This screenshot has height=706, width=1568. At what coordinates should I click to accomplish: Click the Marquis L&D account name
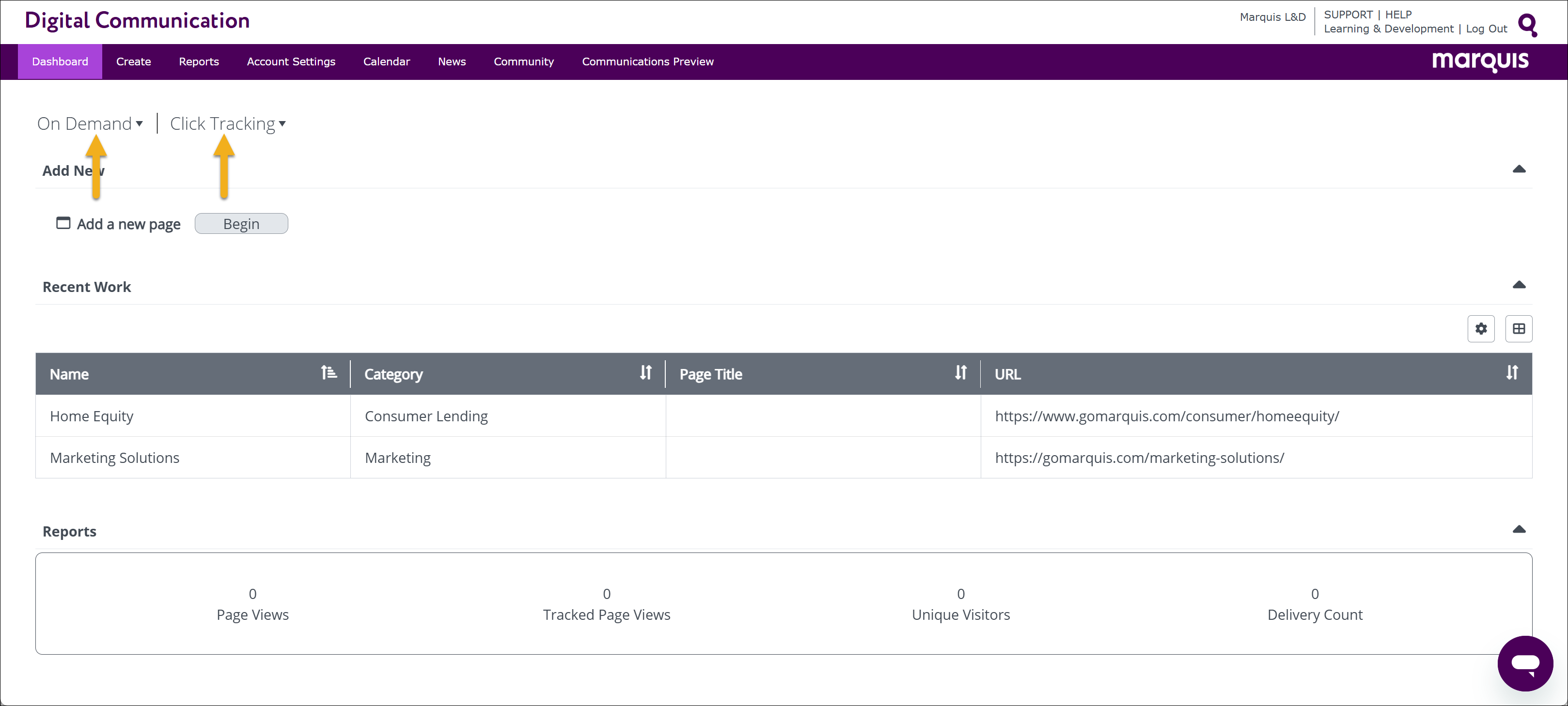(1272, 17)
